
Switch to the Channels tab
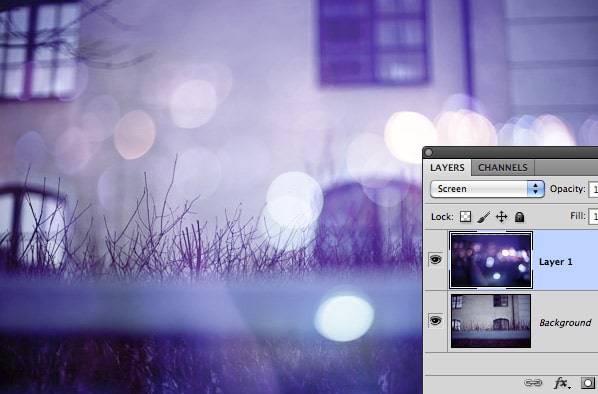(x=503, y=167)
